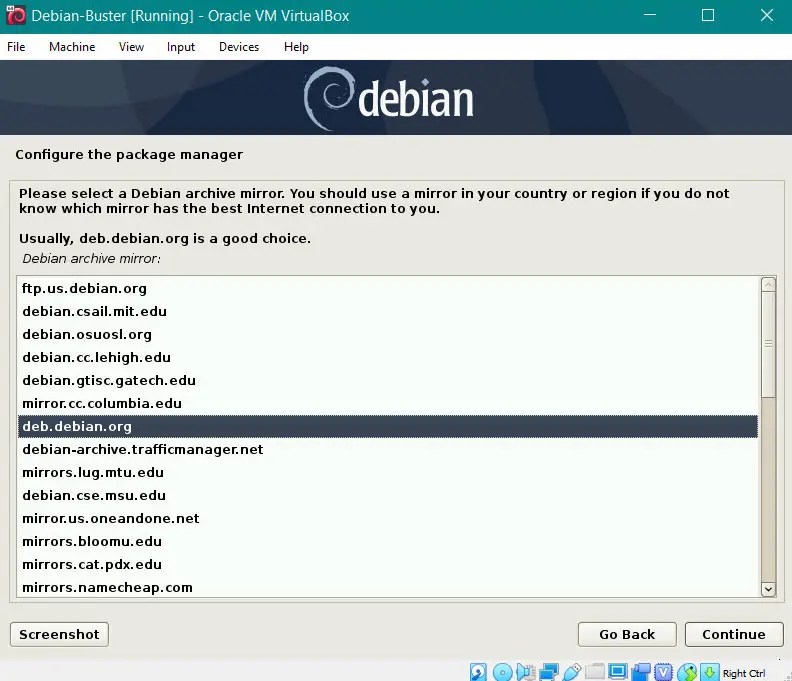Select the mirror.us.oneandone.net mirror
Image resolution: width=792 pixels, height=681 pixels.
pos(388,518)
